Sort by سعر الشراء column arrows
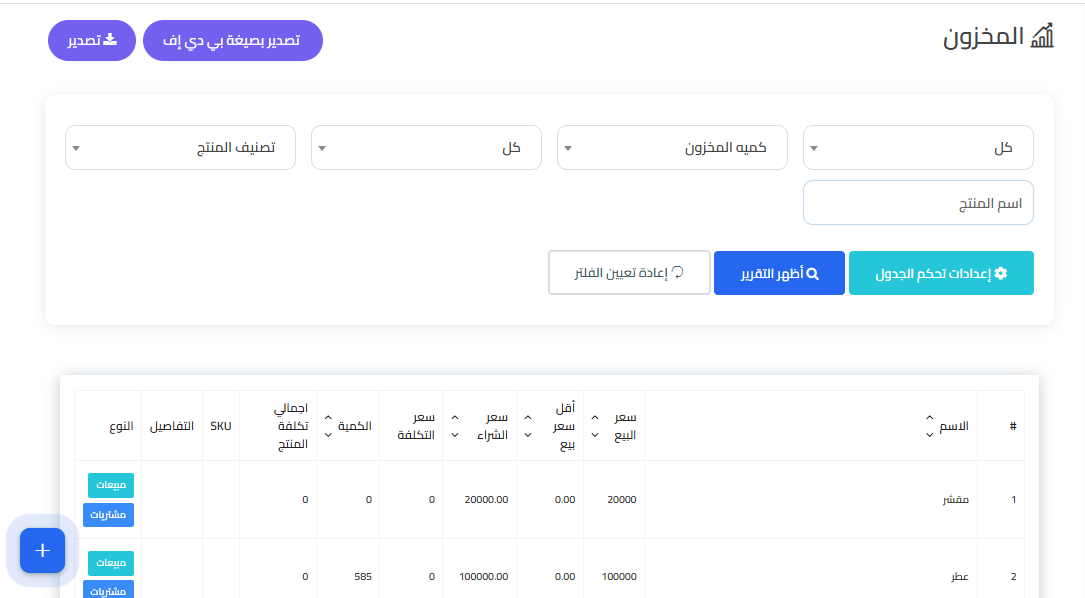 (x=456, y=426)
